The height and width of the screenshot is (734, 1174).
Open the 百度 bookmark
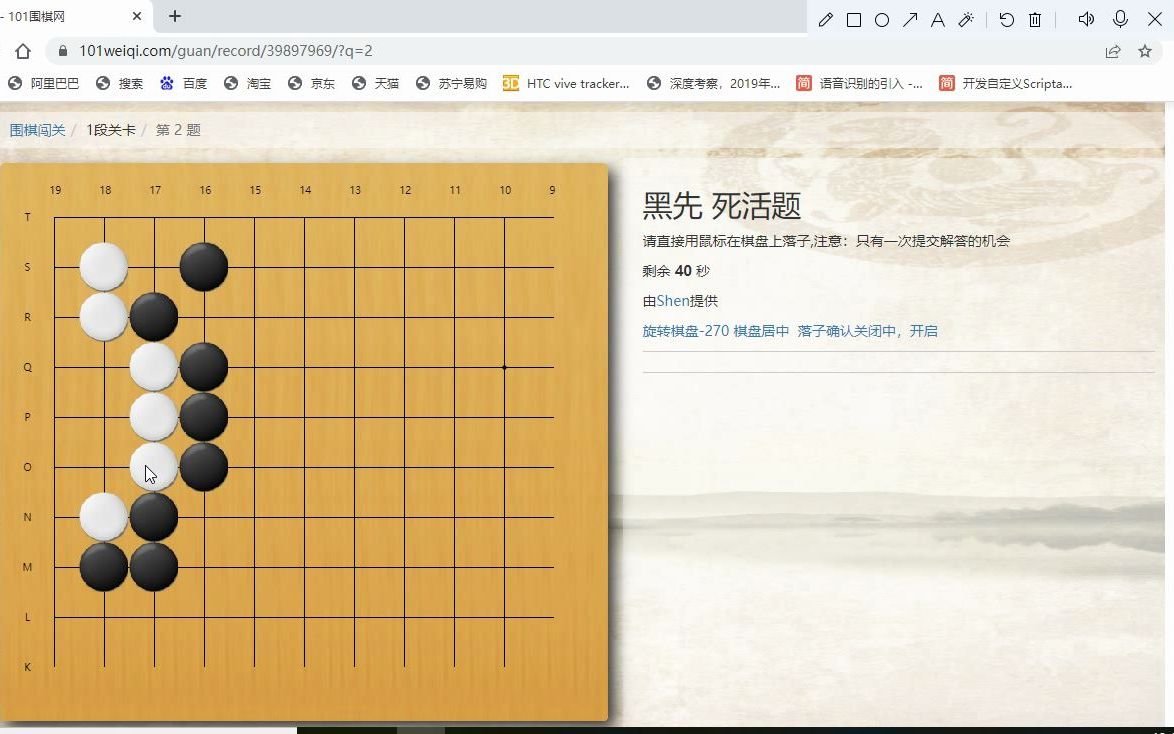pyautogui.click(x=183, y=83)
